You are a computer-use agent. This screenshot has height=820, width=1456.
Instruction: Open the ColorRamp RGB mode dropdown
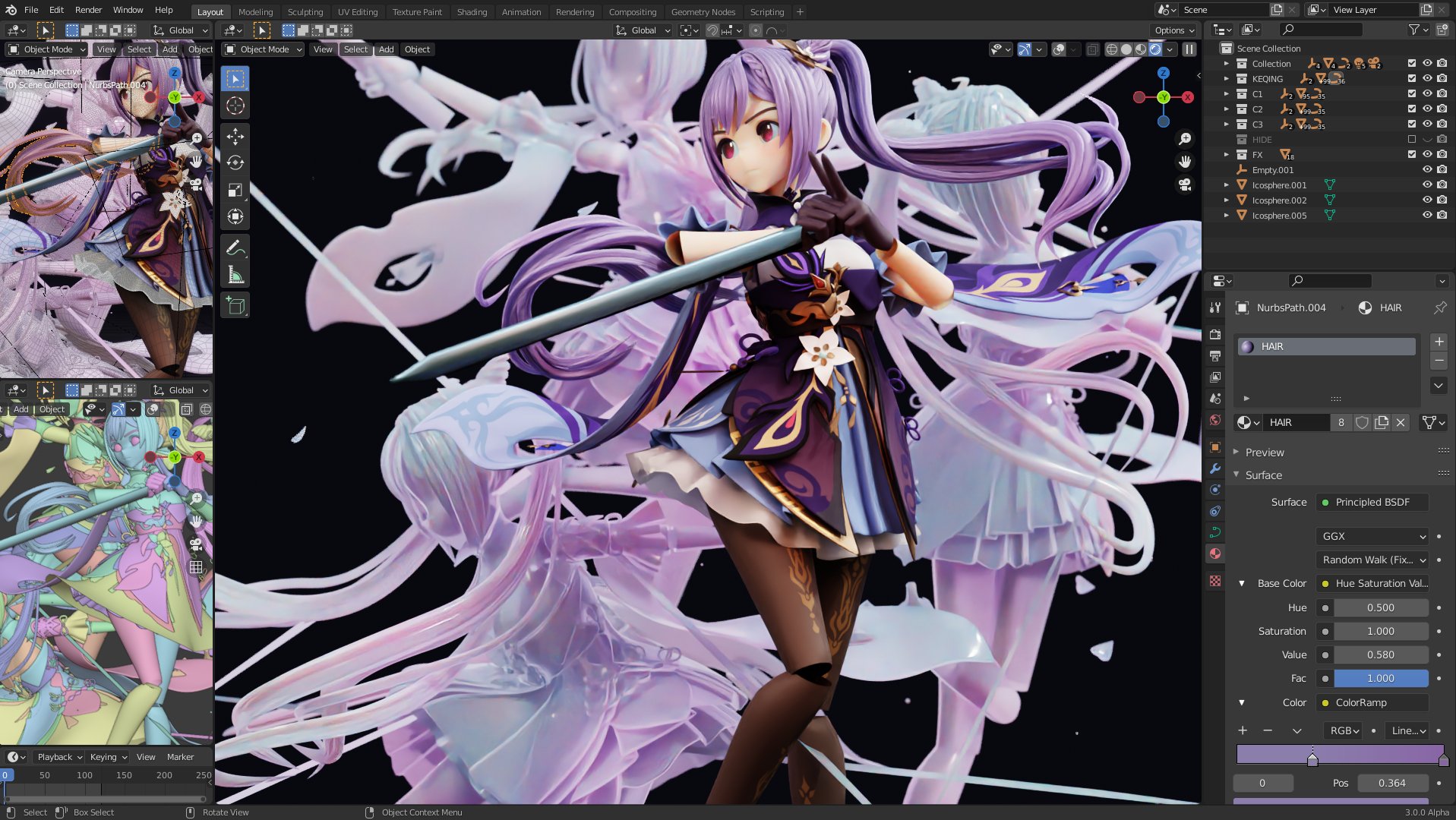pos(1343,730)
